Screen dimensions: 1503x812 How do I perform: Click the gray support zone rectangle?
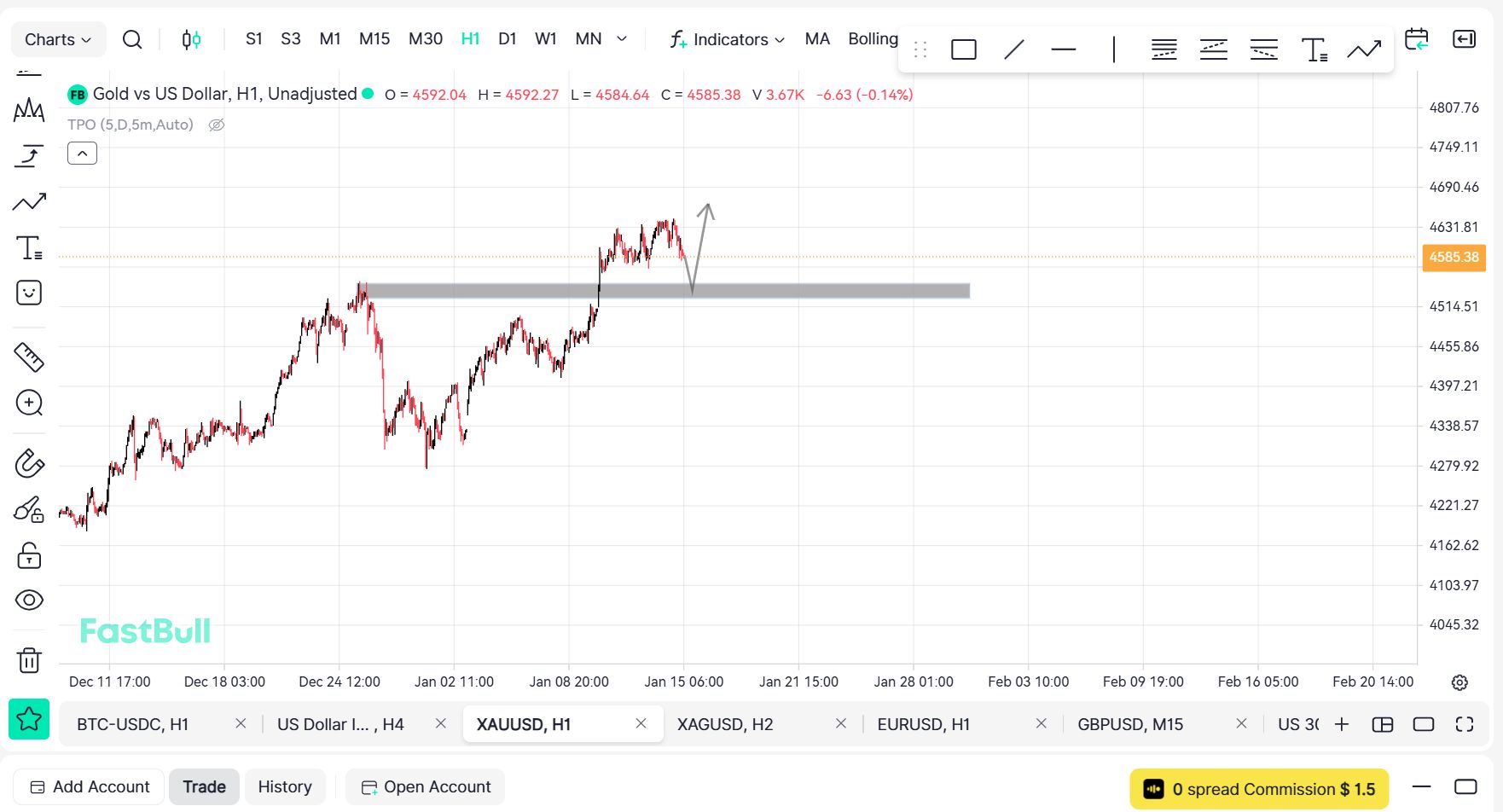coord(810,291)
